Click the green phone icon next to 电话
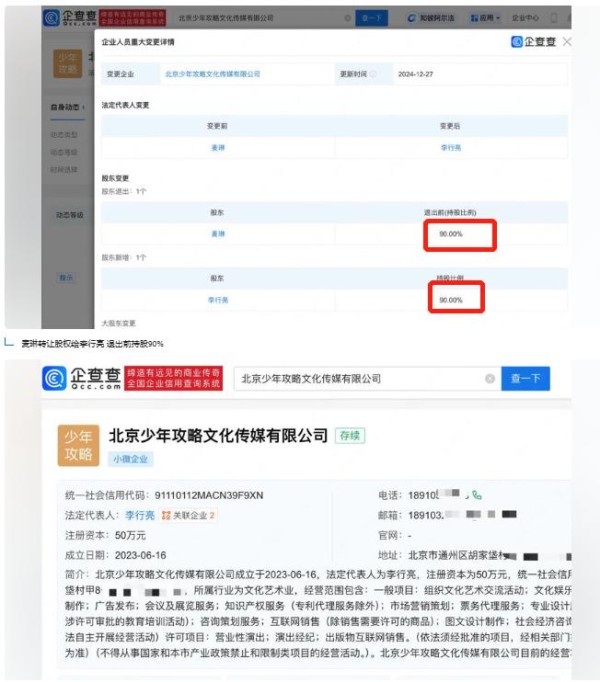 [x=477, y=495]
